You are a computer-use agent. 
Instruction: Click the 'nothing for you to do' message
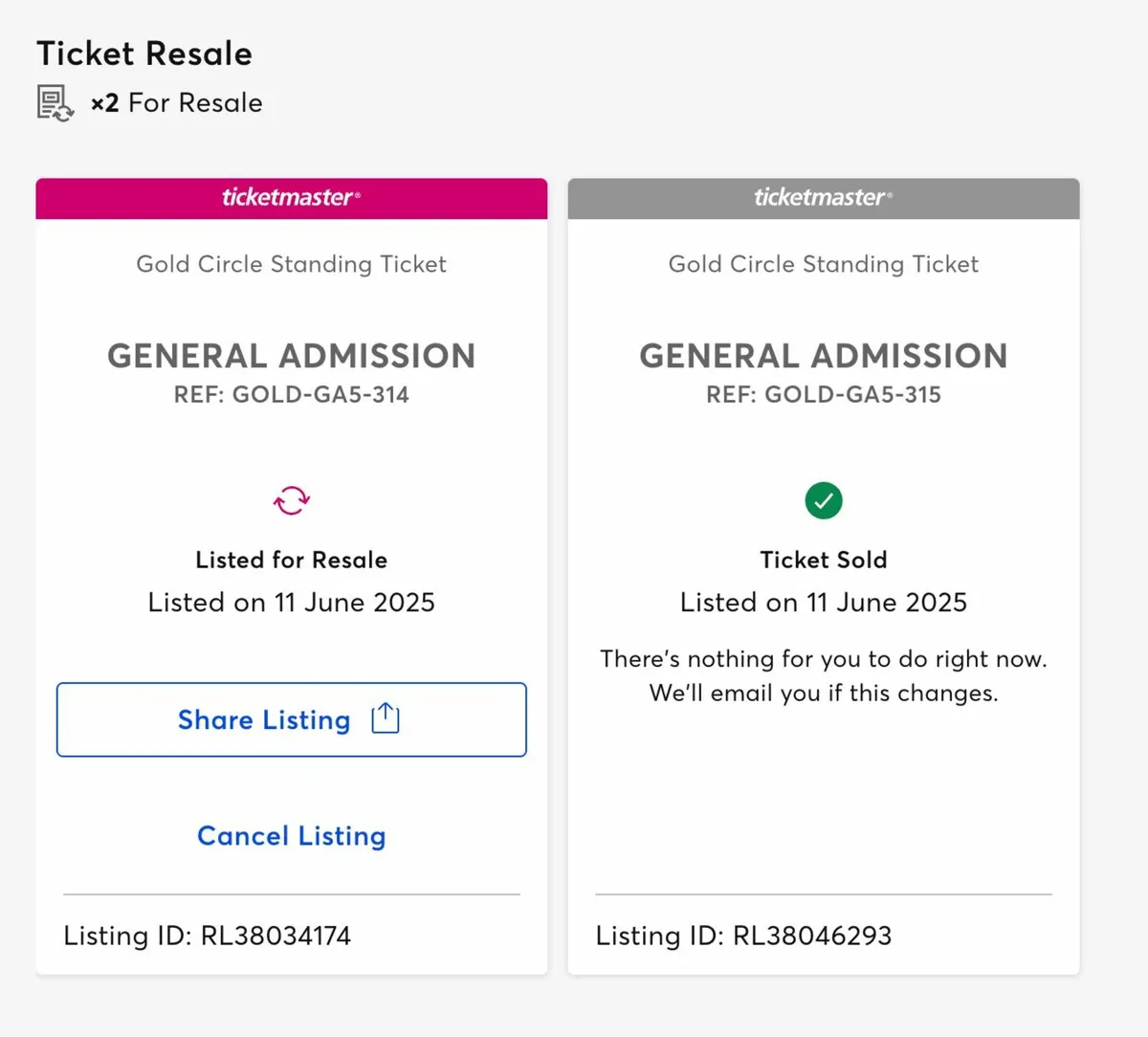coord(824,675)
